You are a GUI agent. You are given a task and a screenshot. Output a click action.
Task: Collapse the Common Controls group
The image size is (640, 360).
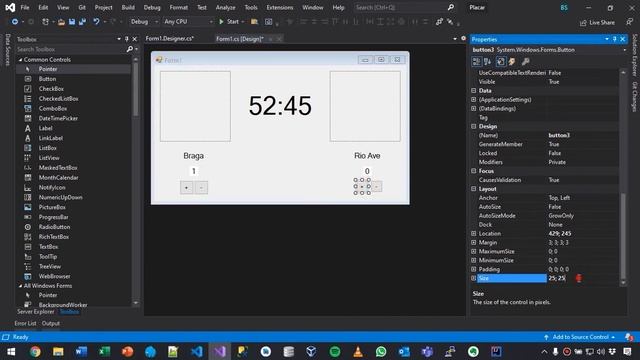tap(20, 60)
